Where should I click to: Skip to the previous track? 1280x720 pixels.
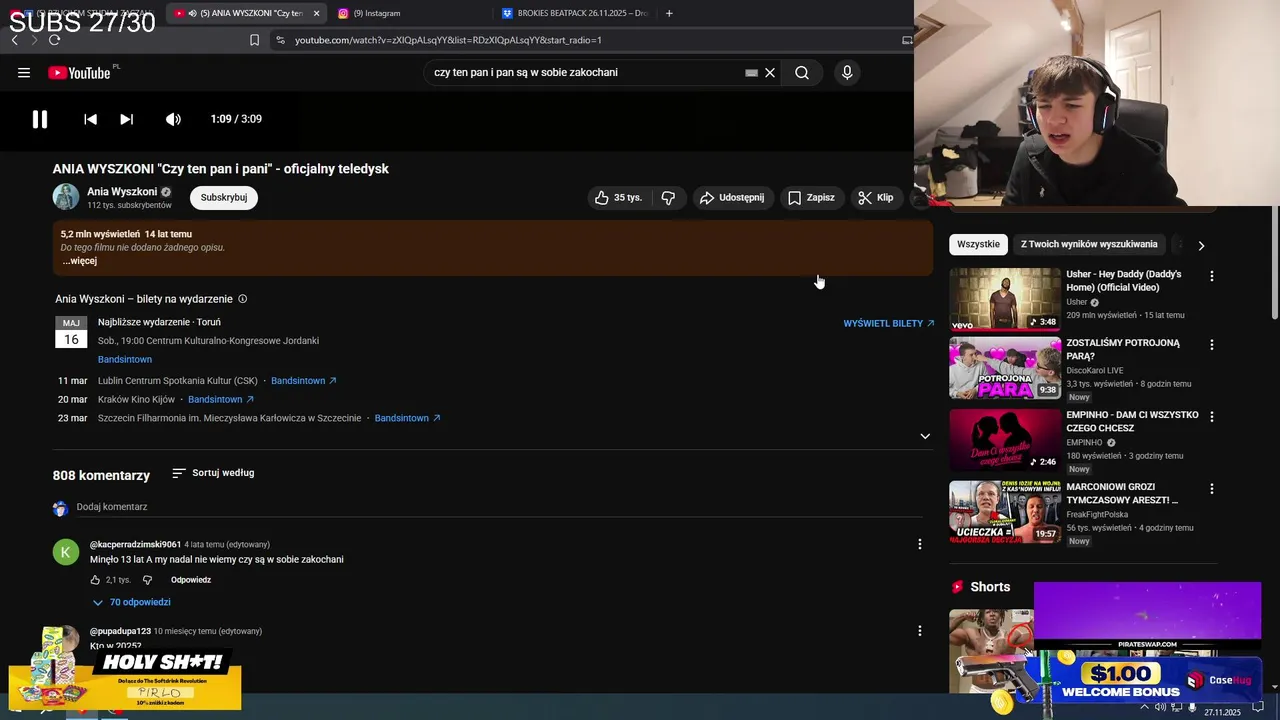tap(90, 119)
